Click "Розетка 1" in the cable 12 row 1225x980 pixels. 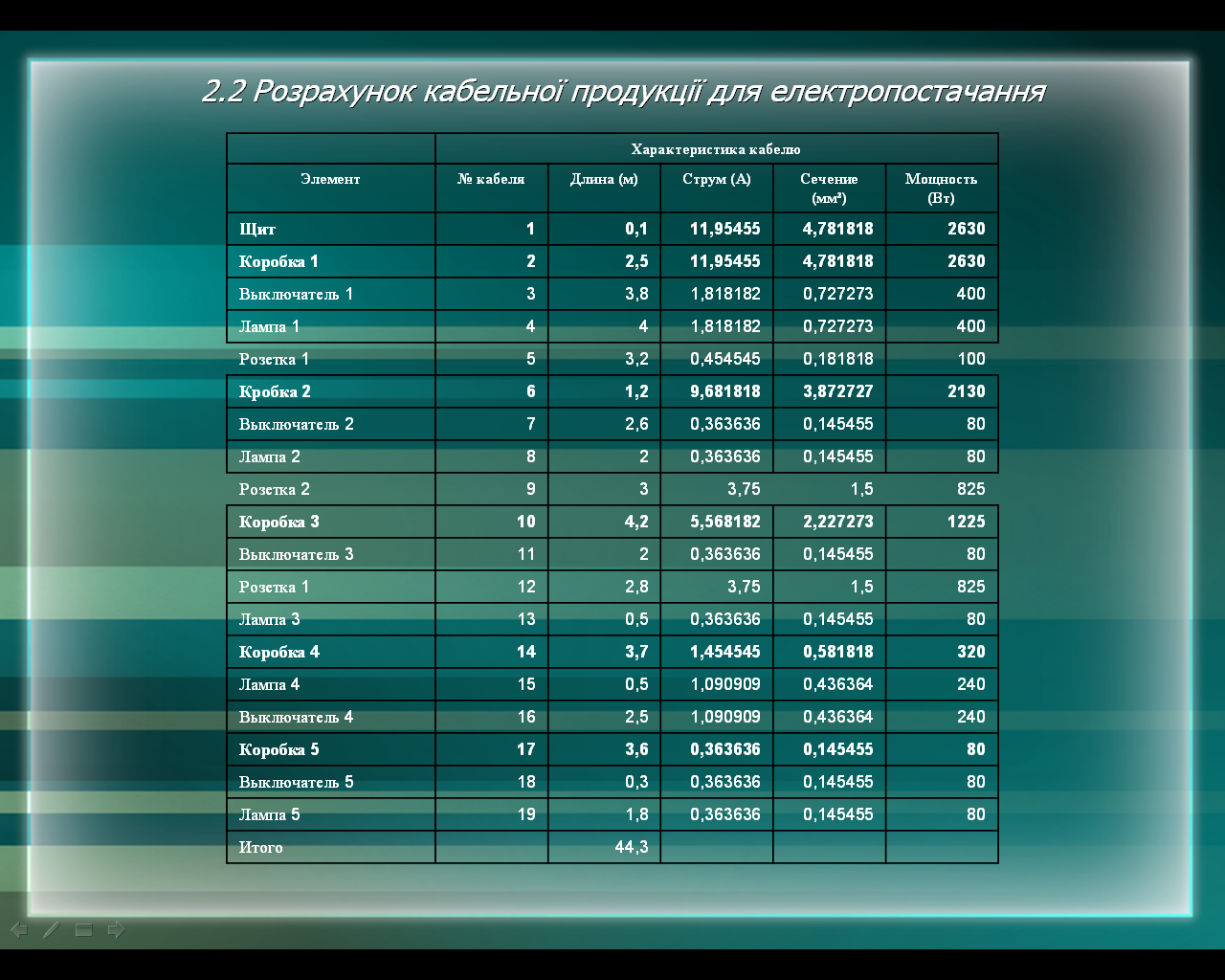pos(274,588)
